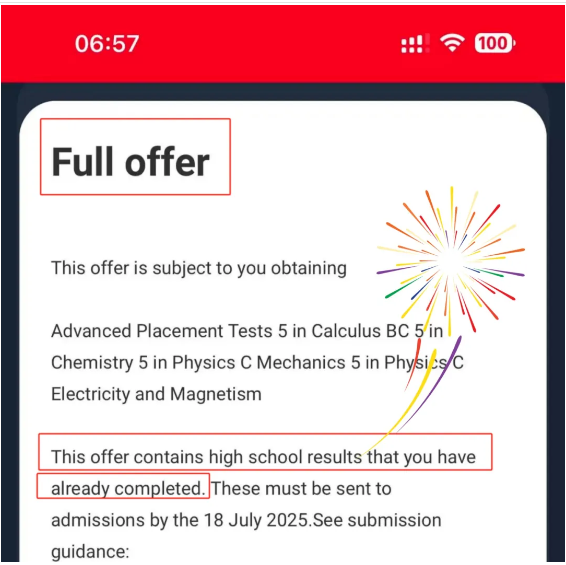Click the text 'Electricity and Magnetism'
Viewport: 566px width, 565px height.
[156, 394]
